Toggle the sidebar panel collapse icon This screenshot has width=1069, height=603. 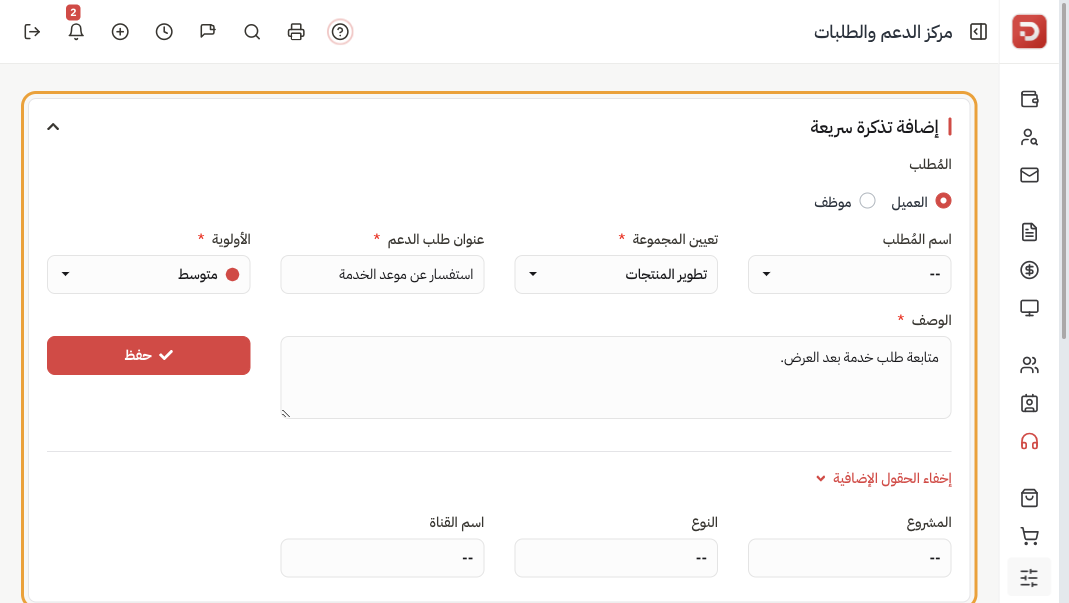[x=978, y=31]
